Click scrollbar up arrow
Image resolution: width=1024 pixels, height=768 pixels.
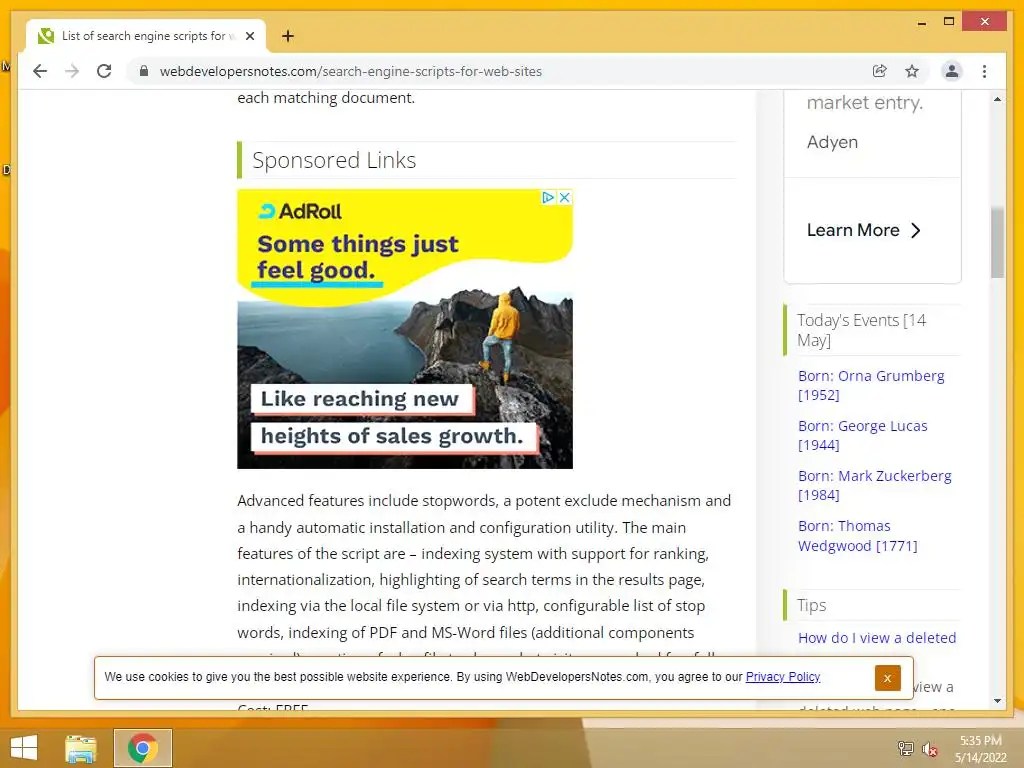(x=997, y=99)
